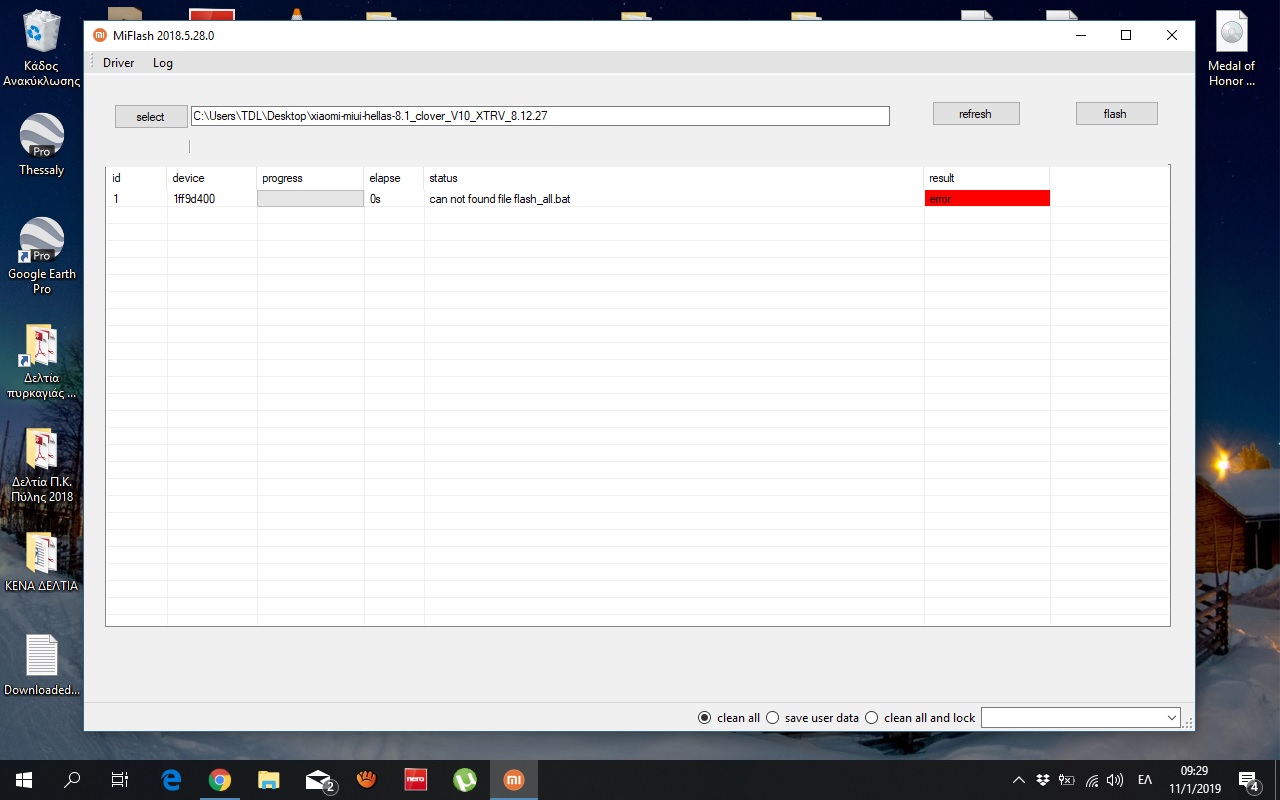Open the Recycle Bin desktop icon
The width and height of the screenshot is (1280, 800).
[x=41, y=48]
